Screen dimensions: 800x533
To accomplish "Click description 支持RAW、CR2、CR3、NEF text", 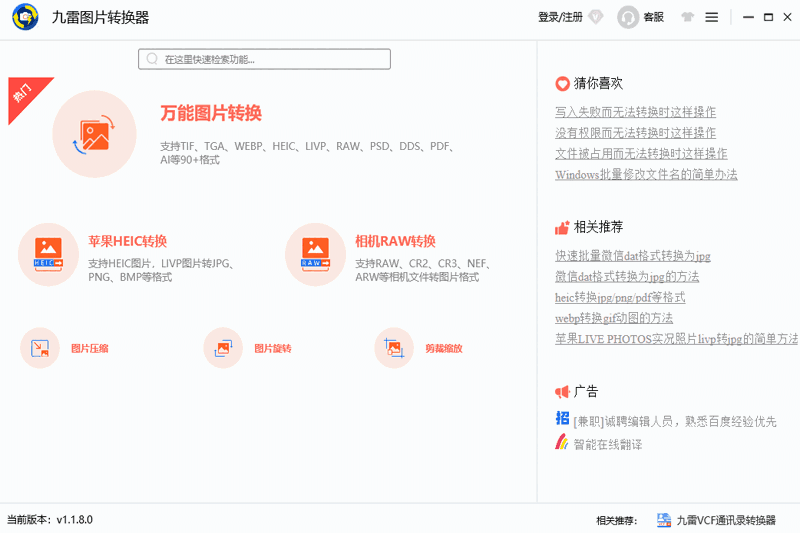I will click(x=423, y=270).
